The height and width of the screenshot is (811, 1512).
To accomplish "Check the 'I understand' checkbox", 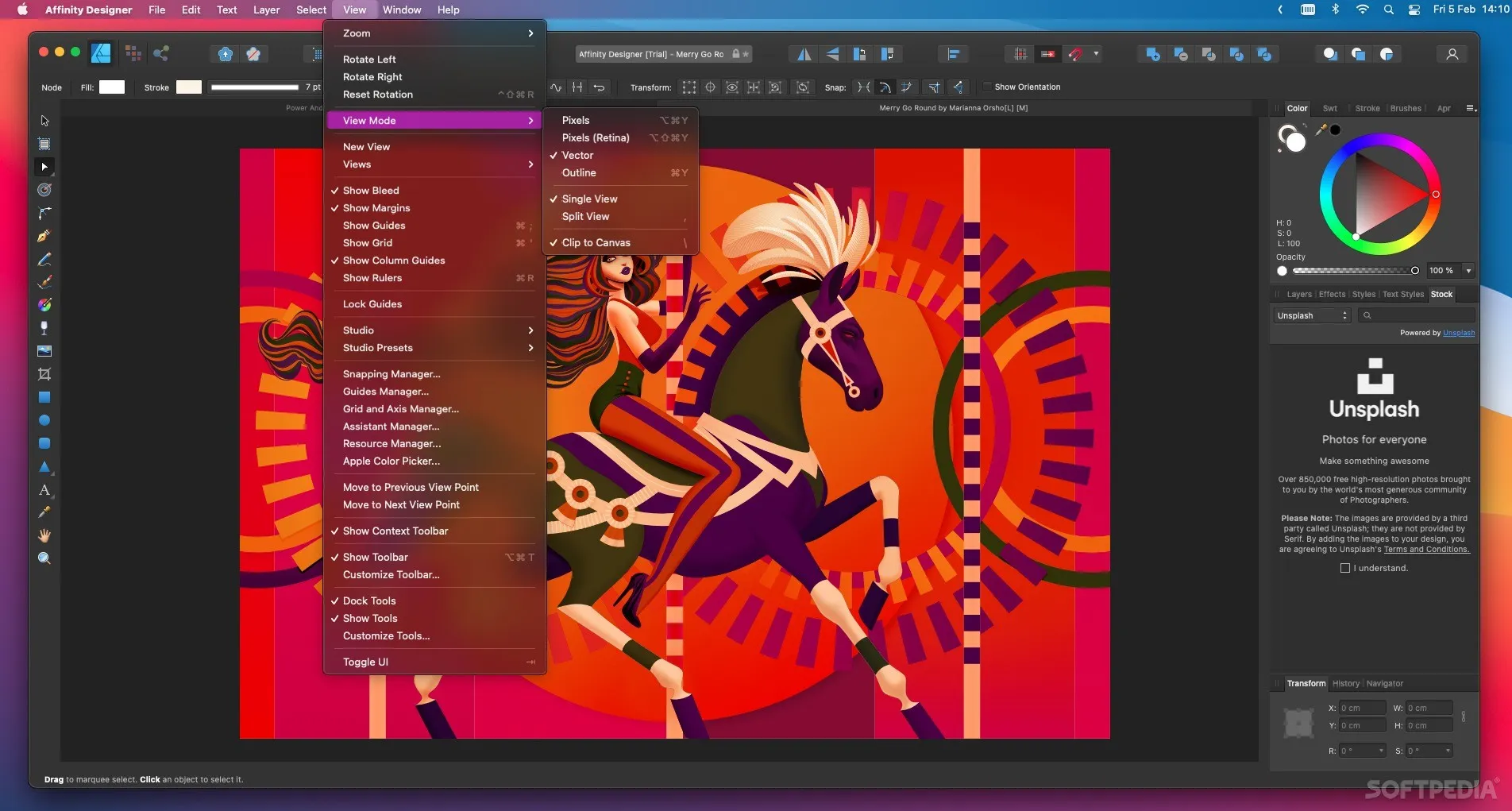I will tap(1345, 568).
